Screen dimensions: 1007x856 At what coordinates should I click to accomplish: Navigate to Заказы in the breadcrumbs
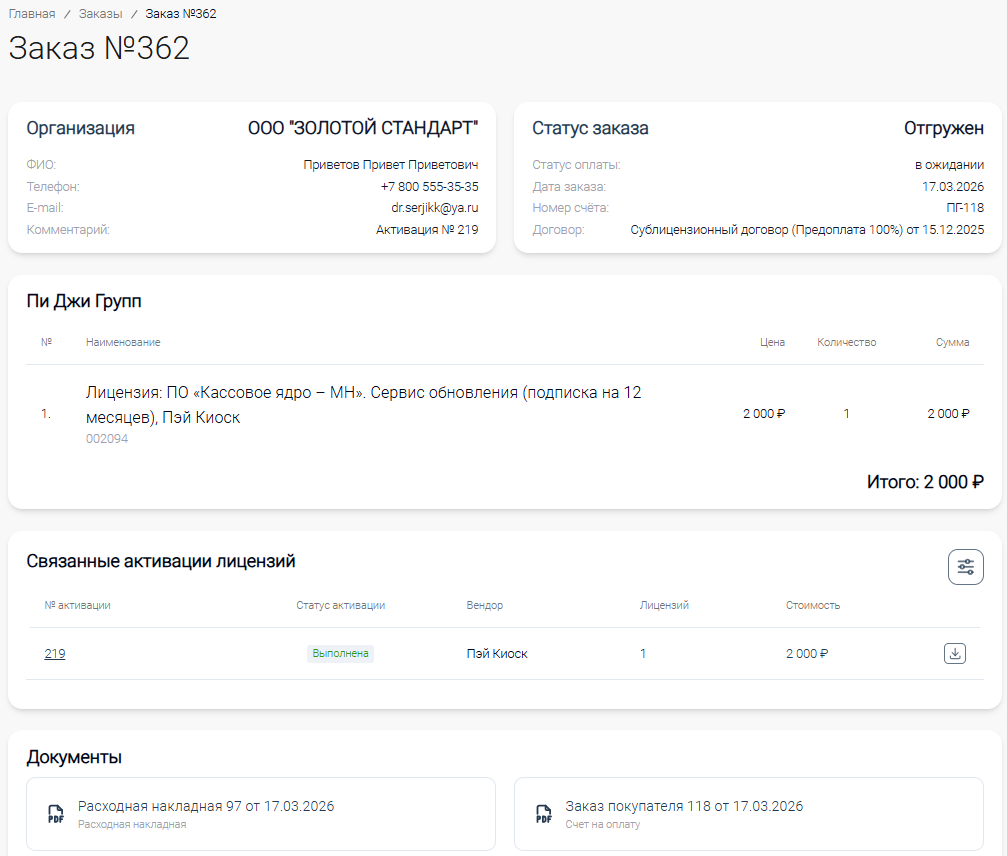point(100,14)
